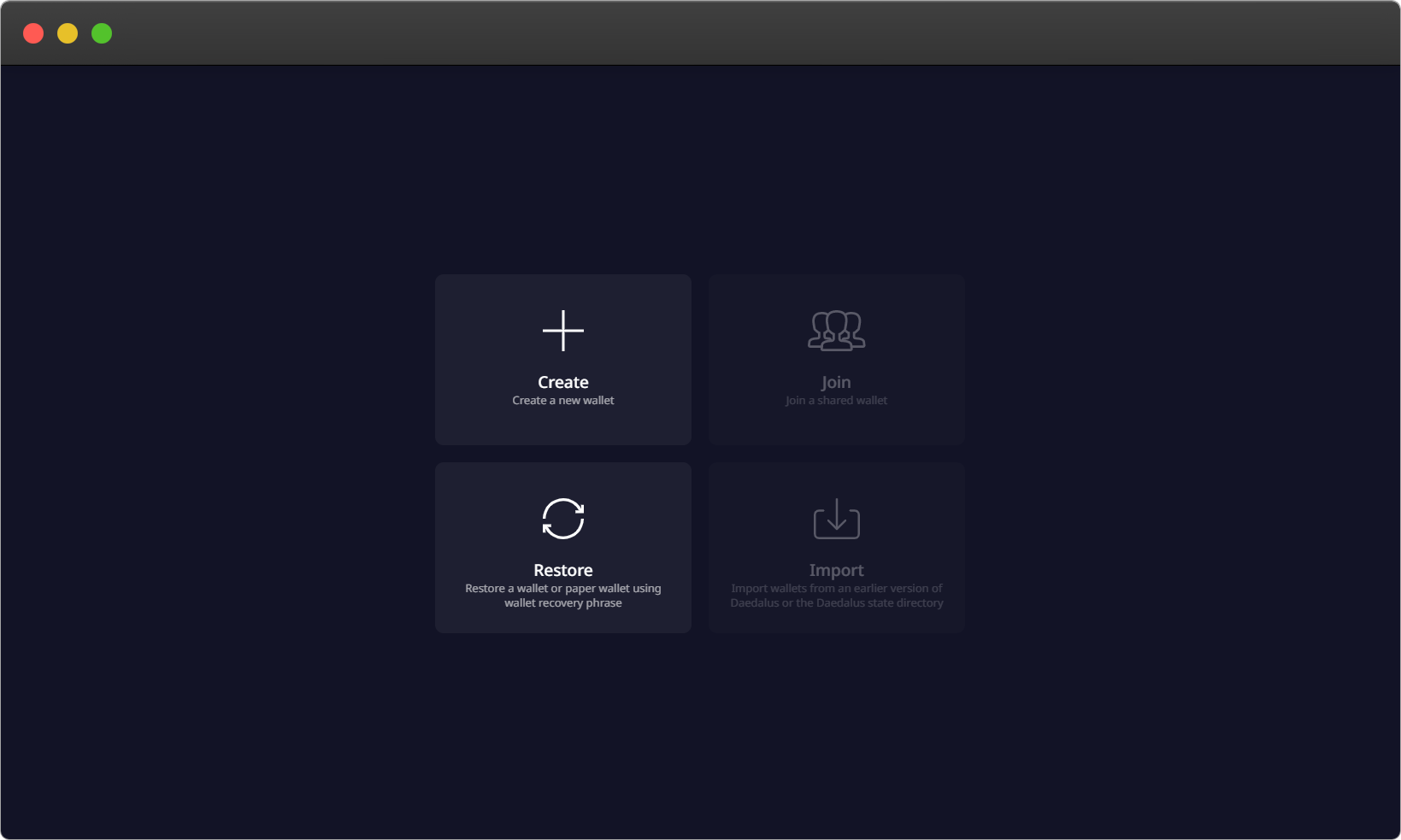Screen dimensions: 1401x840
Task: Select the Restore heading text
Action: pyautogui.click(x=563, y=570)
